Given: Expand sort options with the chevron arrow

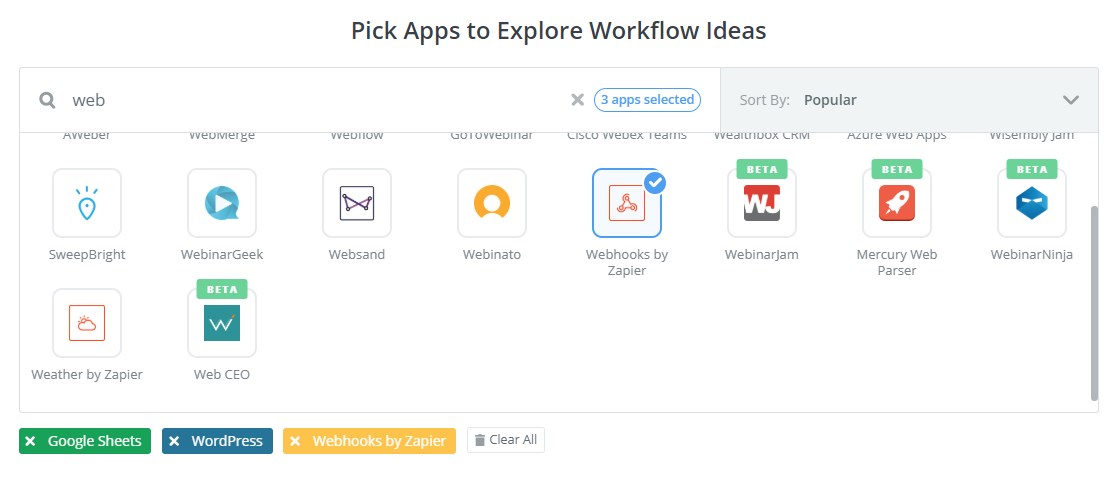Looking at the screenshot, I should click(1071, 100).
